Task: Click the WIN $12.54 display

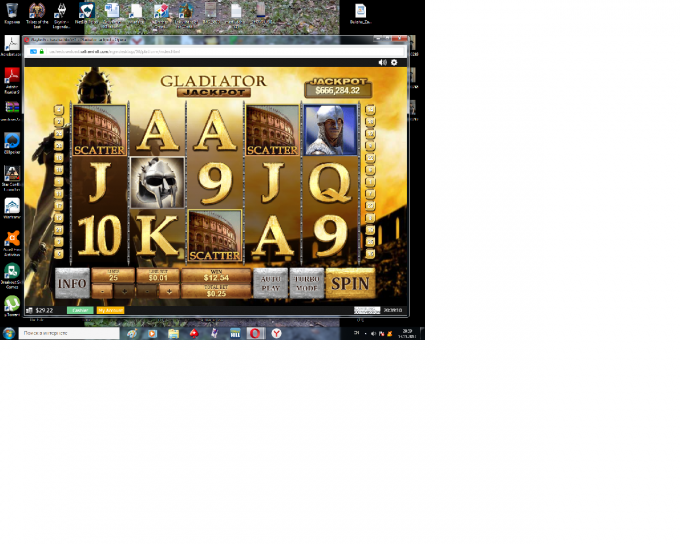Action: point(216,276)
